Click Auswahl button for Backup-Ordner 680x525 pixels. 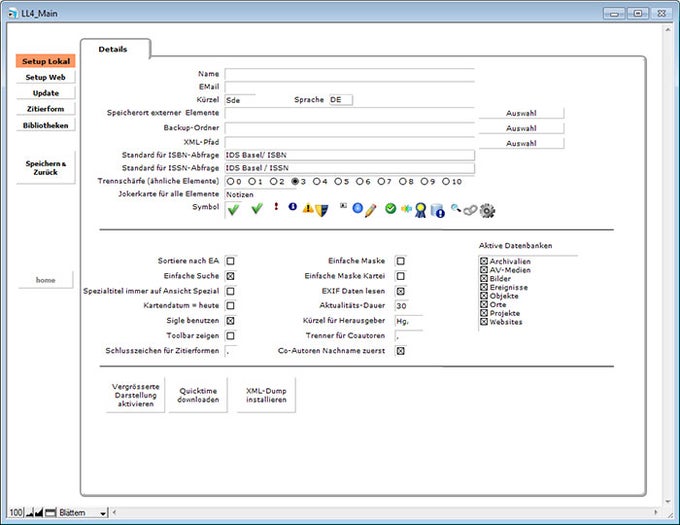click(x=521, y=128)
